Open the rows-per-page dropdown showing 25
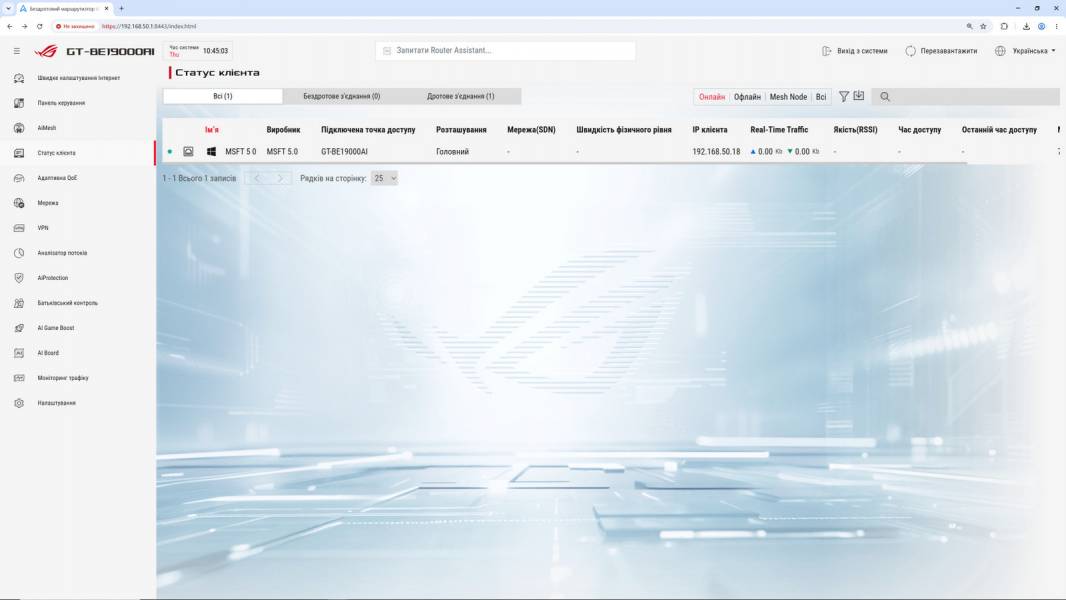Screen dimensions: 1066x600 click(x=384, y=178)
